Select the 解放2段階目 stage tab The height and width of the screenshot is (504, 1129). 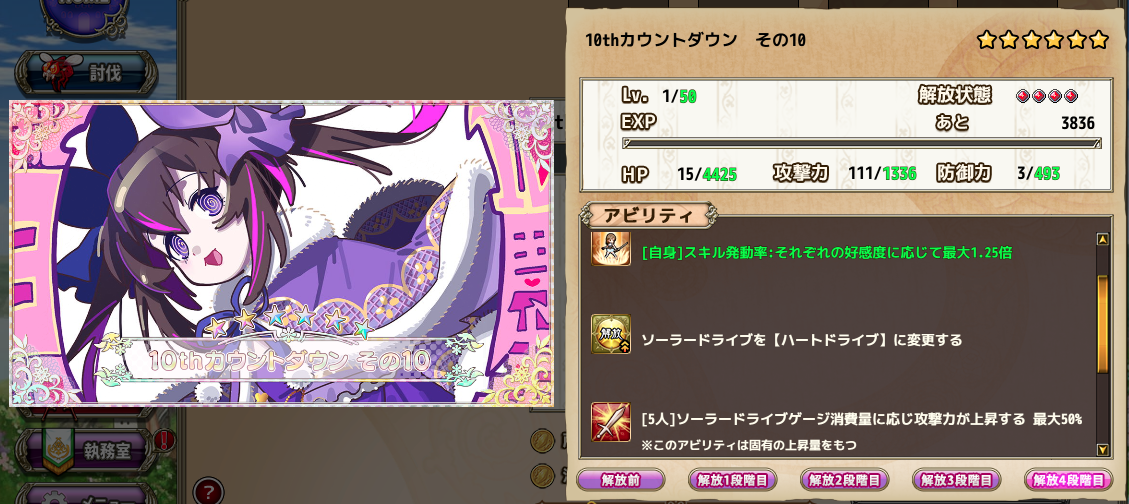[x=845, y=480]
